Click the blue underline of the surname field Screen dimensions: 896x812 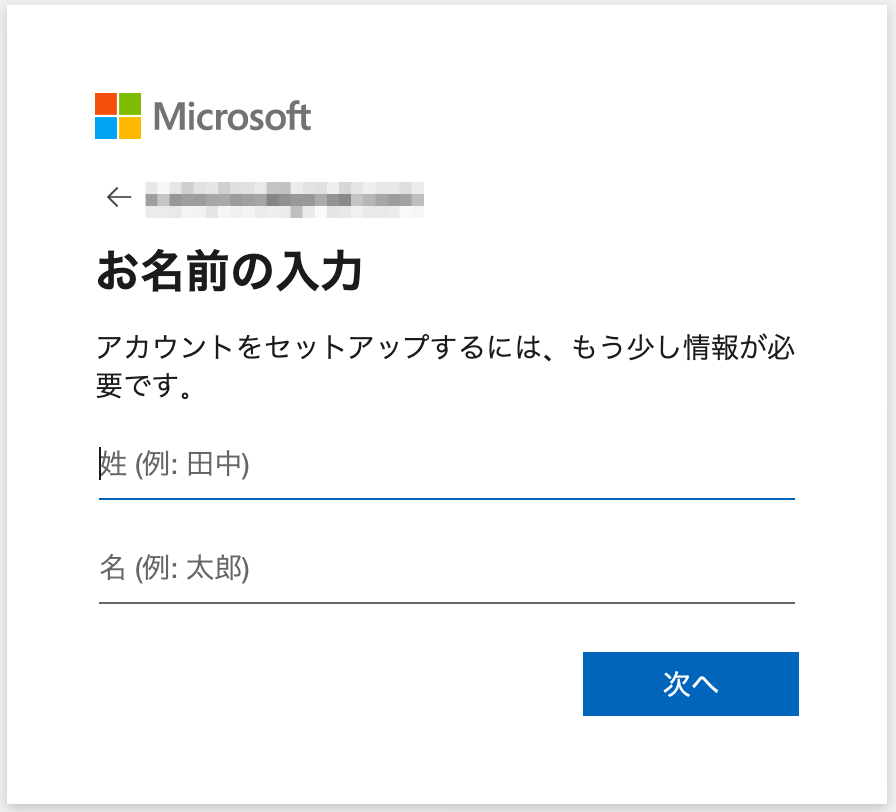pyautogui.click(x=447, y=499)
